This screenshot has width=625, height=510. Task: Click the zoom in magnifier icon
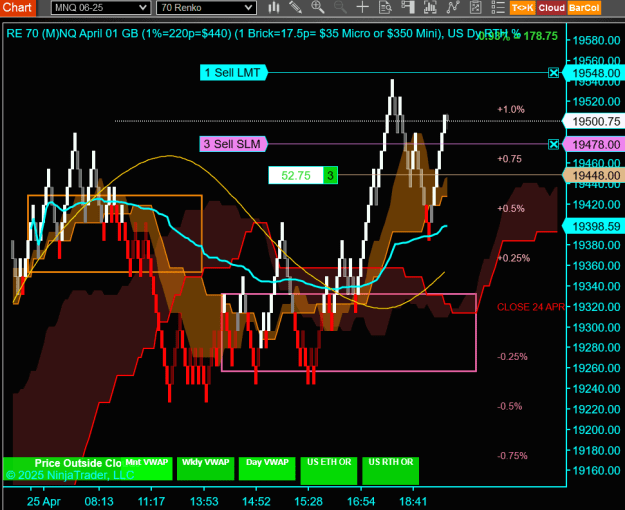click(x=318, y=7)
